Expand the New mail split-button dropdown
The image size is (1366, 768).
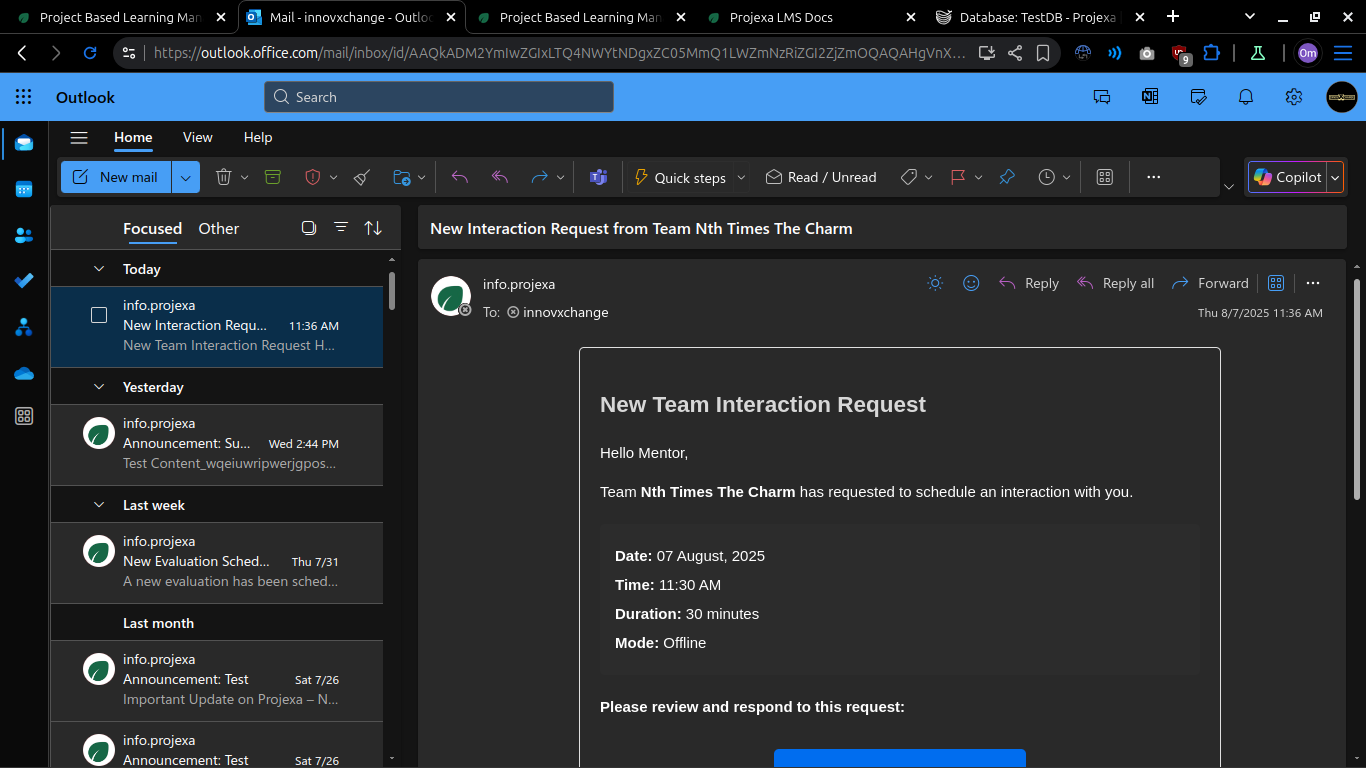pos(186,177)
